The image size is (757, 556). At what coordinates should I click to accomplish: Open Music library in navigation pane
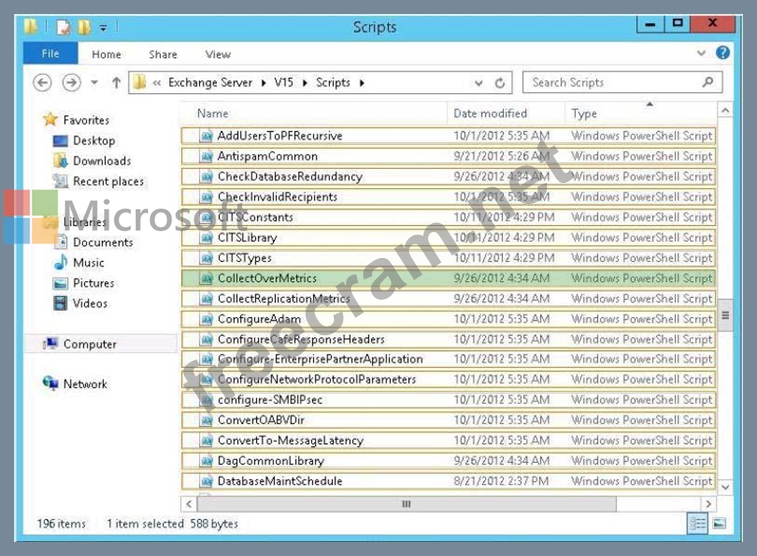pyautogui.click(x=88, y=263)
